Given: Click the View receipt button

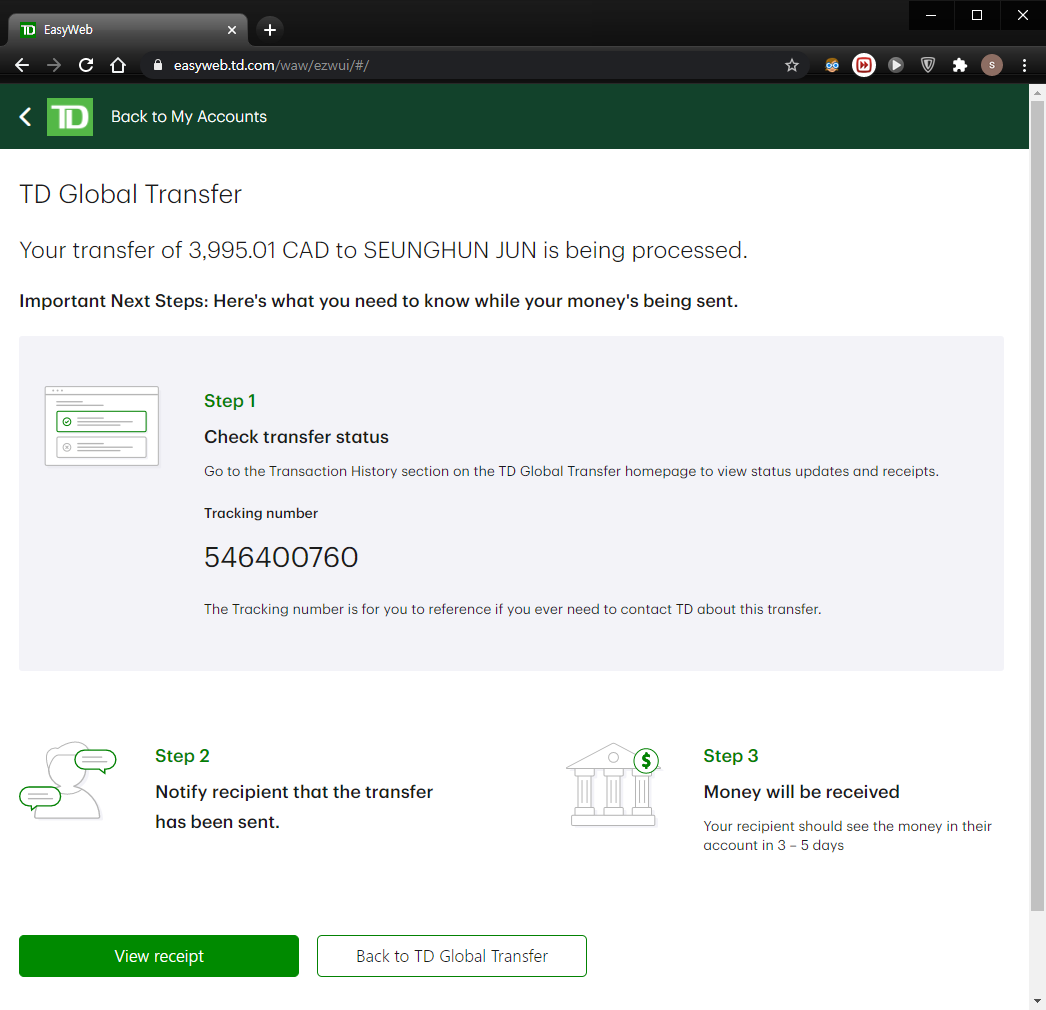Looking at the screenshot, I should 159,956.
